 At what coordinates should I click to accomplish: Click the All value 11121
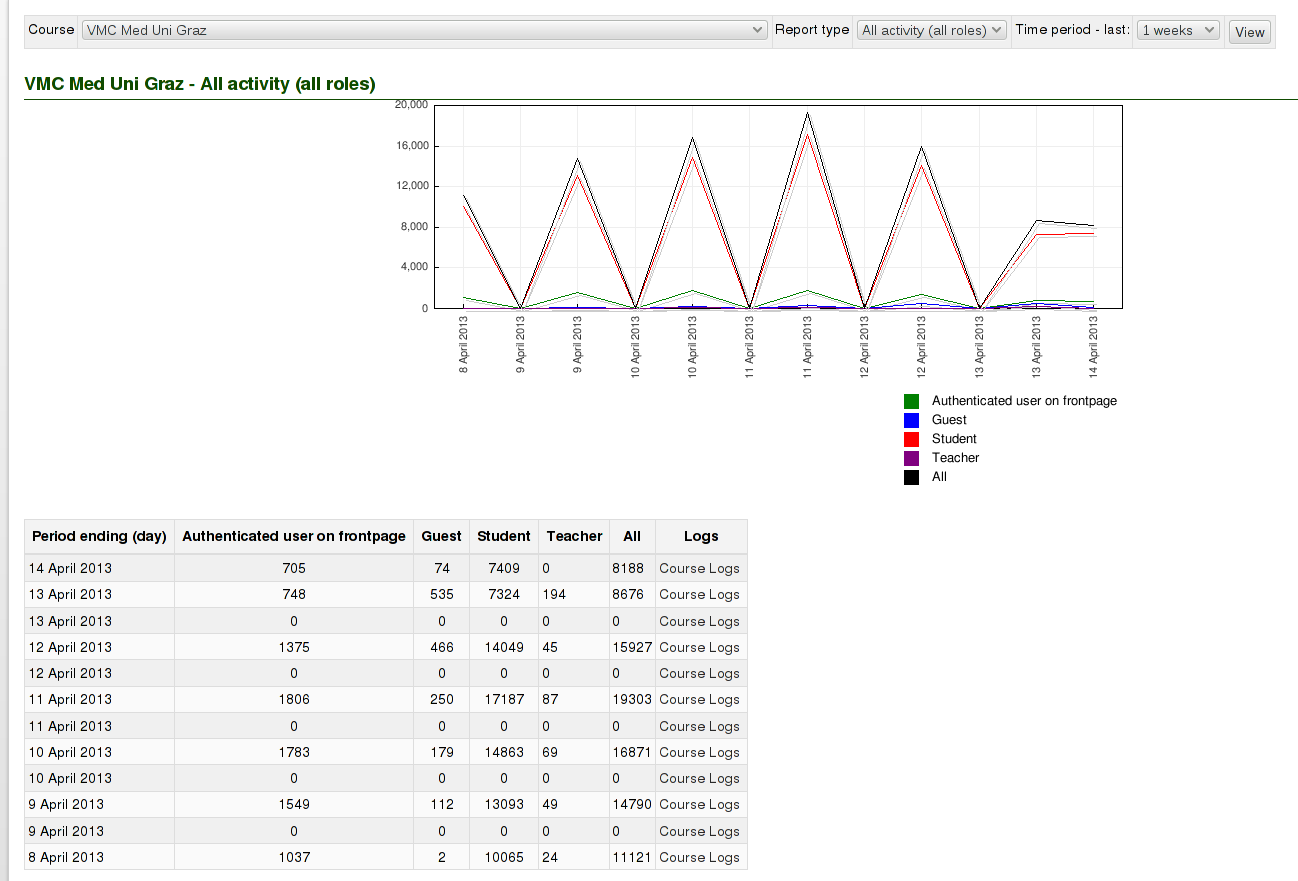pos(632,857)
